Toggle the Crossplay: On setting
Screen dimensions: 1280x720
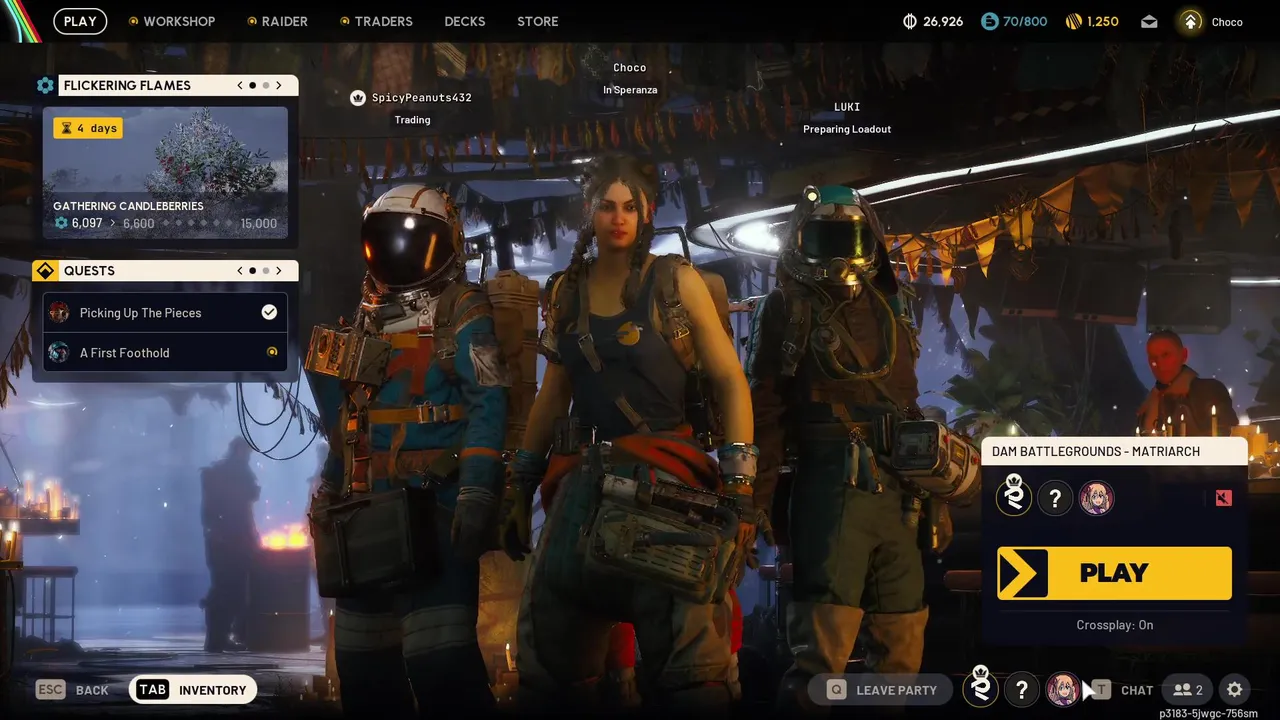1115,625
